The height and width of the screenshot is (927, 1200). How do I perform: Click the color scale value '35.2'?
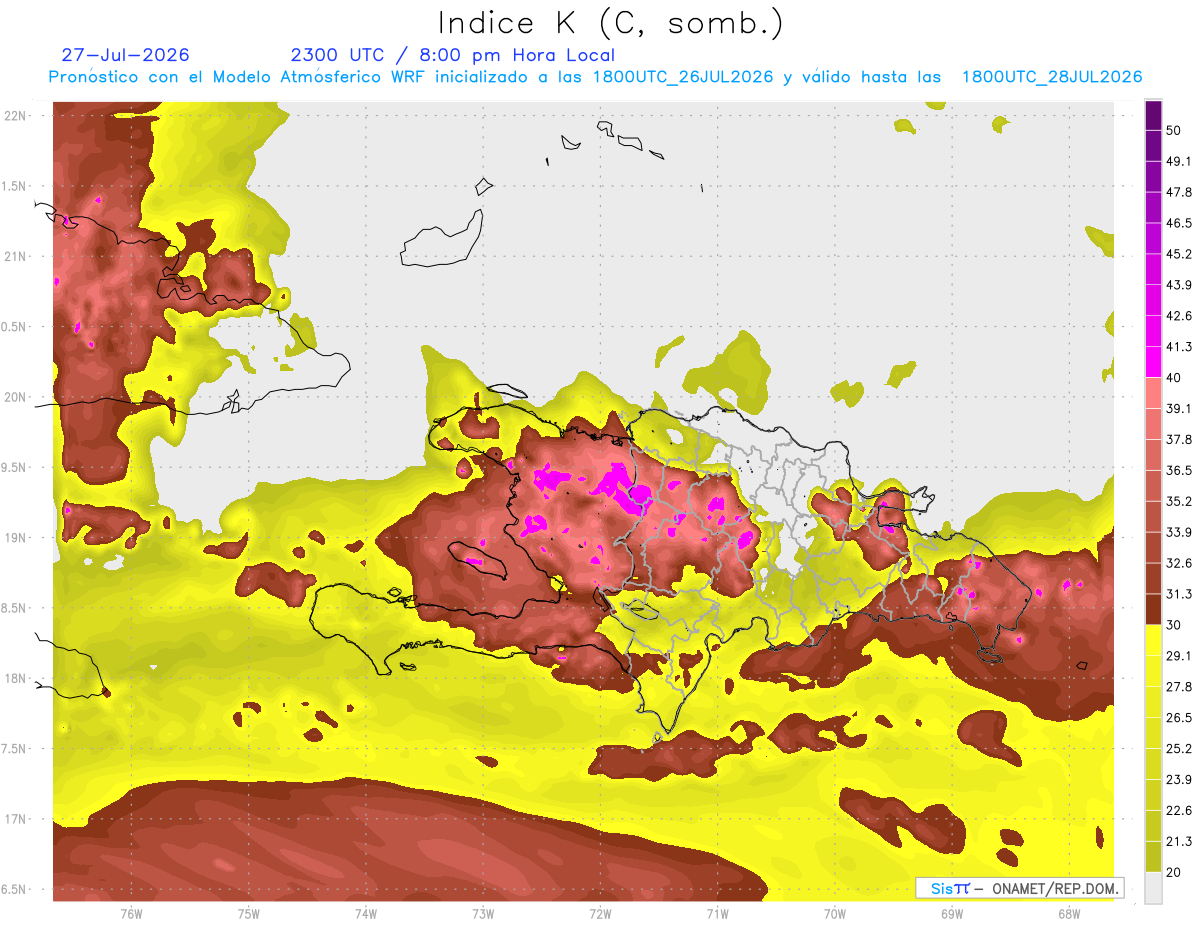click(1179, 501)
